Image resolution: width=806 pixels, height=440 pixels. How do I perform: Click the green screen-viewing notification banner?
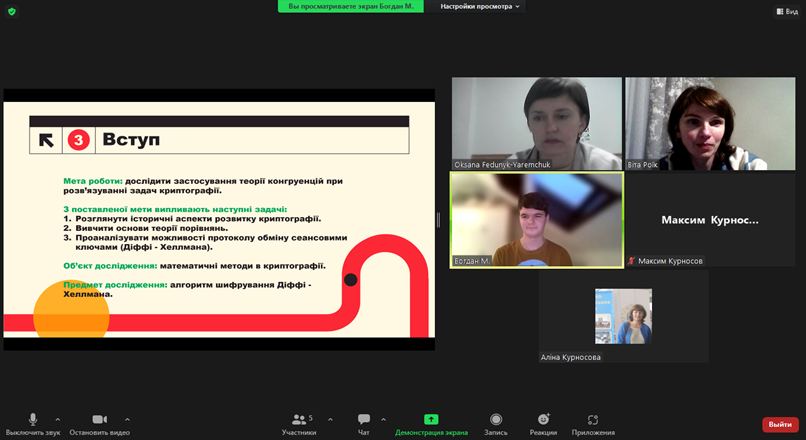[350, 6]
